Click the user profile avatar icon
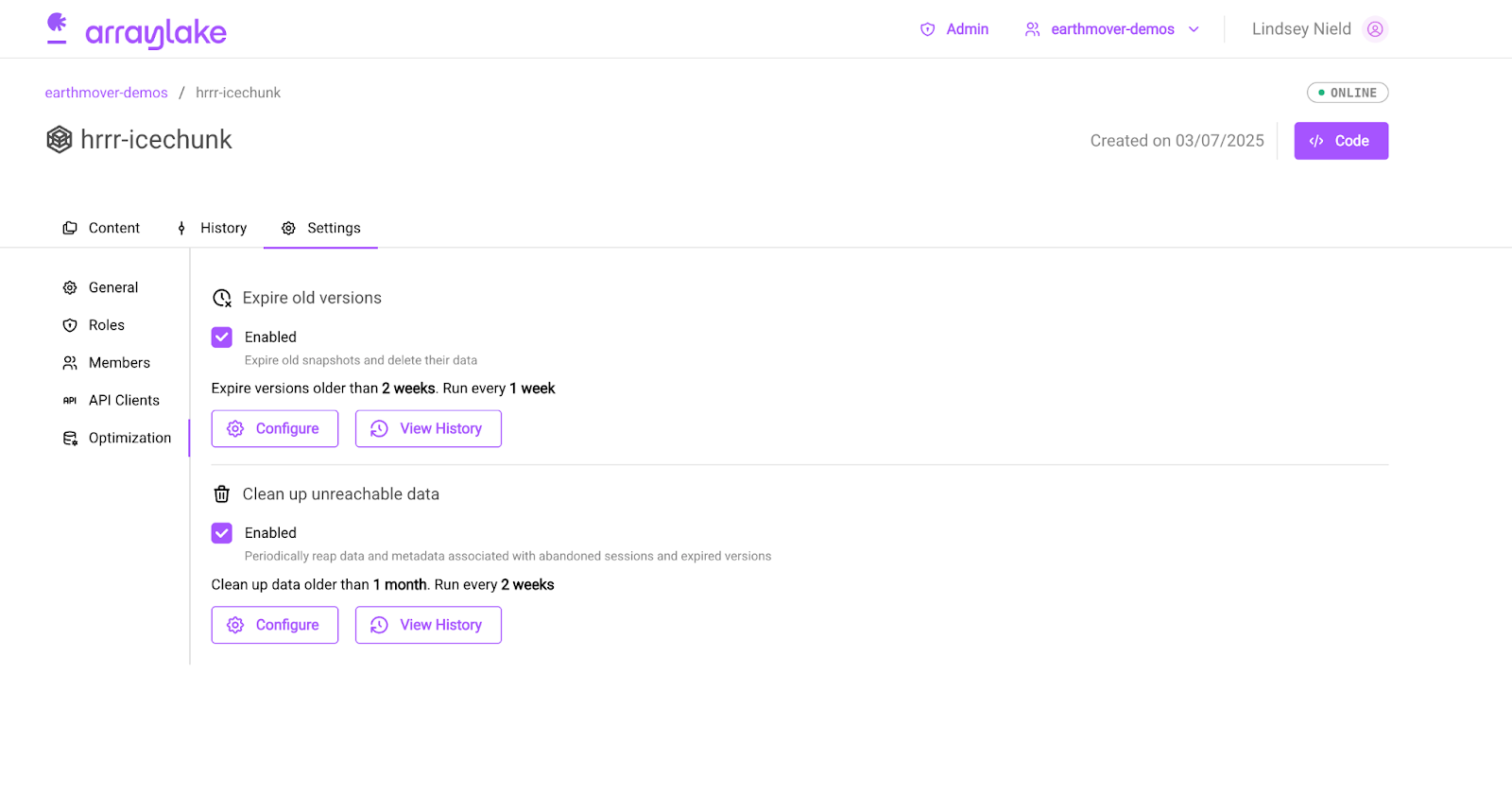This screenshot has width=1512, height=795. [x=1375, y=29]
